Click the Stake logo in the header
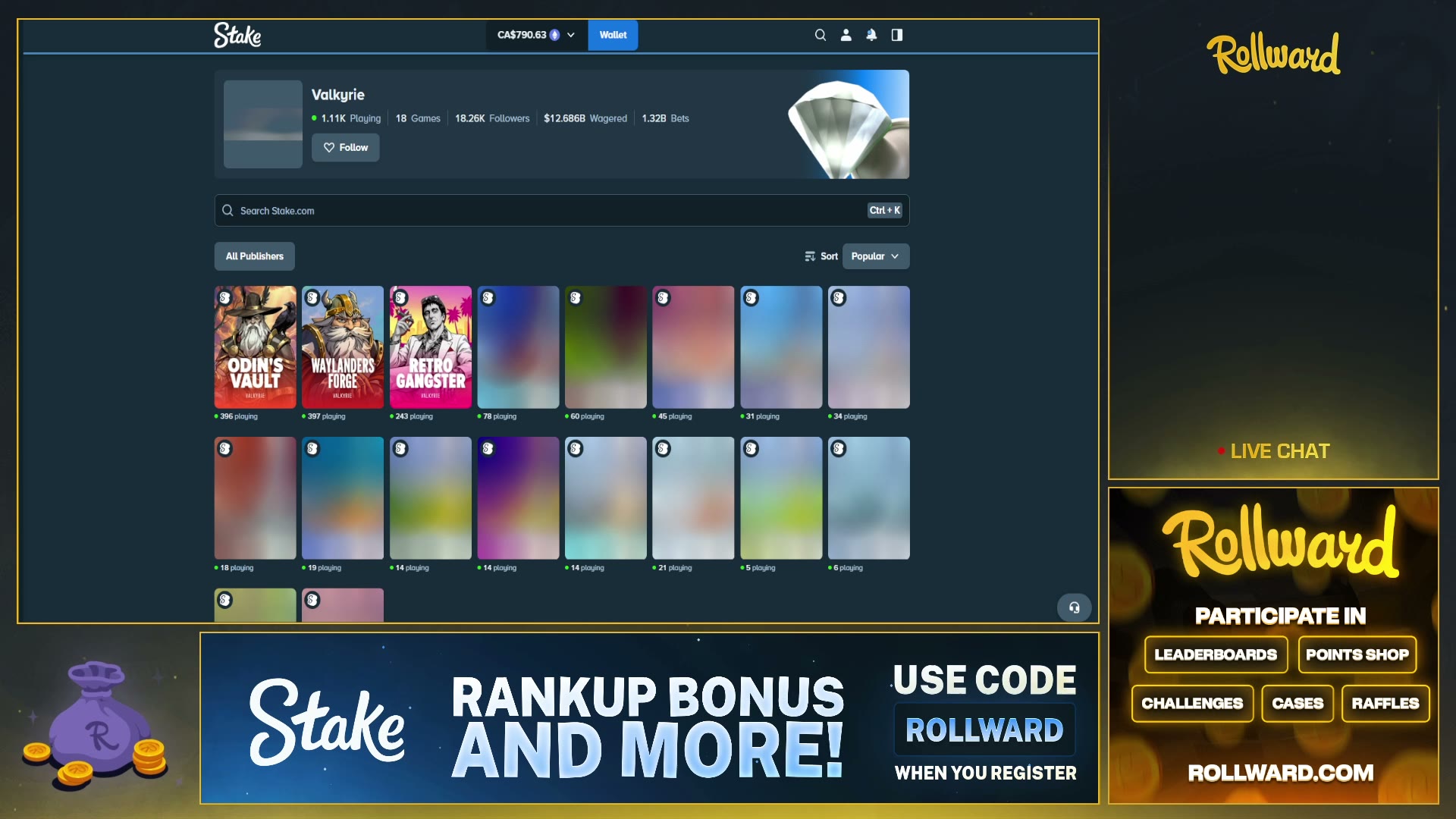This screenshot has height=819, width=1456. coord(237,35)
